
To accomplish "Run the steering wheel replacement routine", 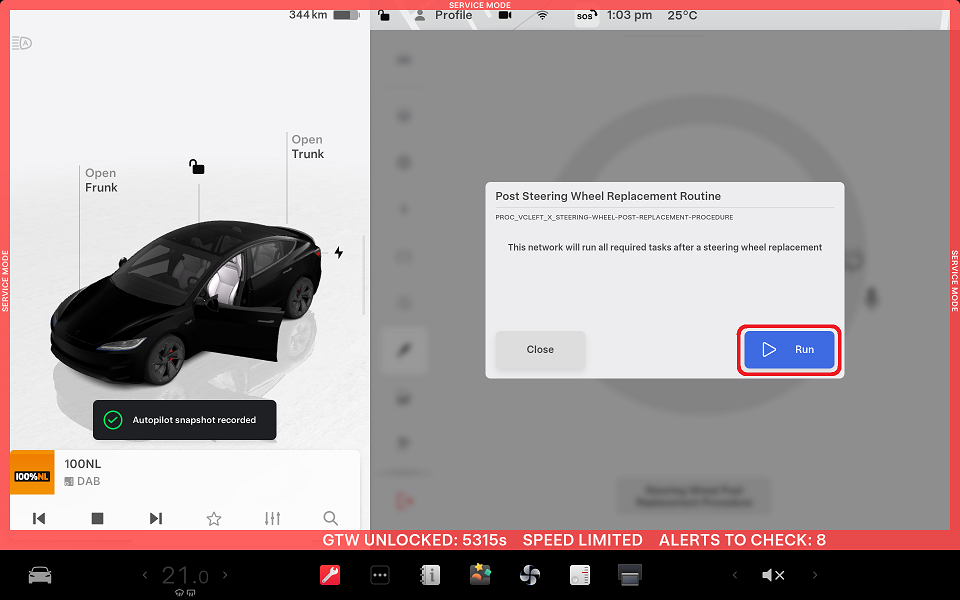I will pyautogui.click(x=789, y=350).
